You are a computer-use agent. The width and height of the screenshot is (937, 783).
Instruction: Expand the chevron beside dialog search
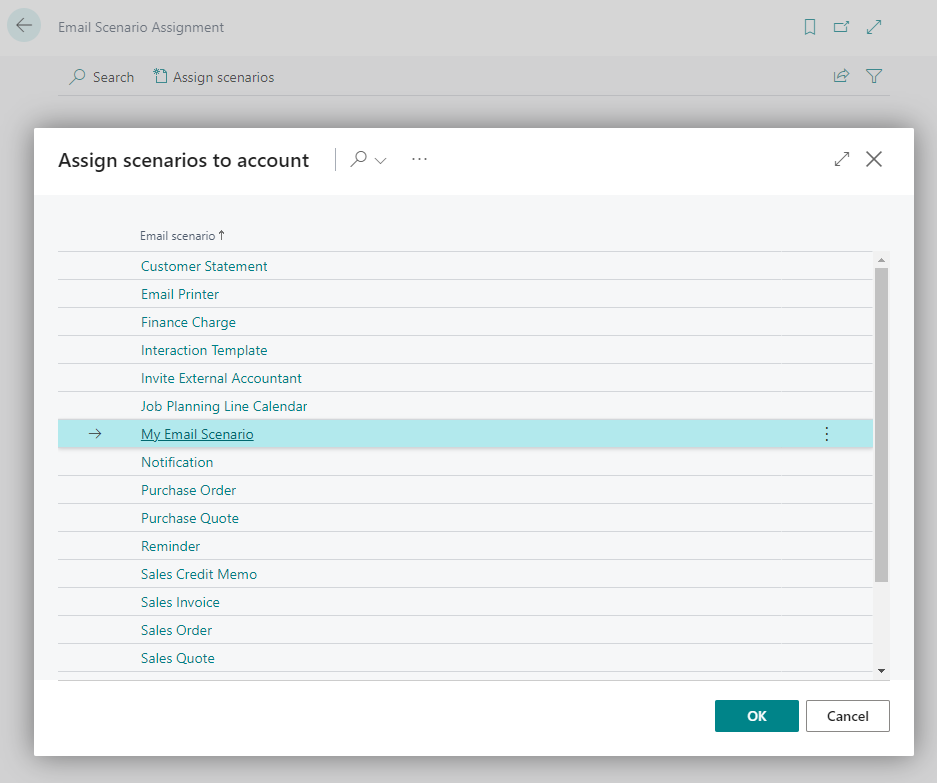coord(381,160)
